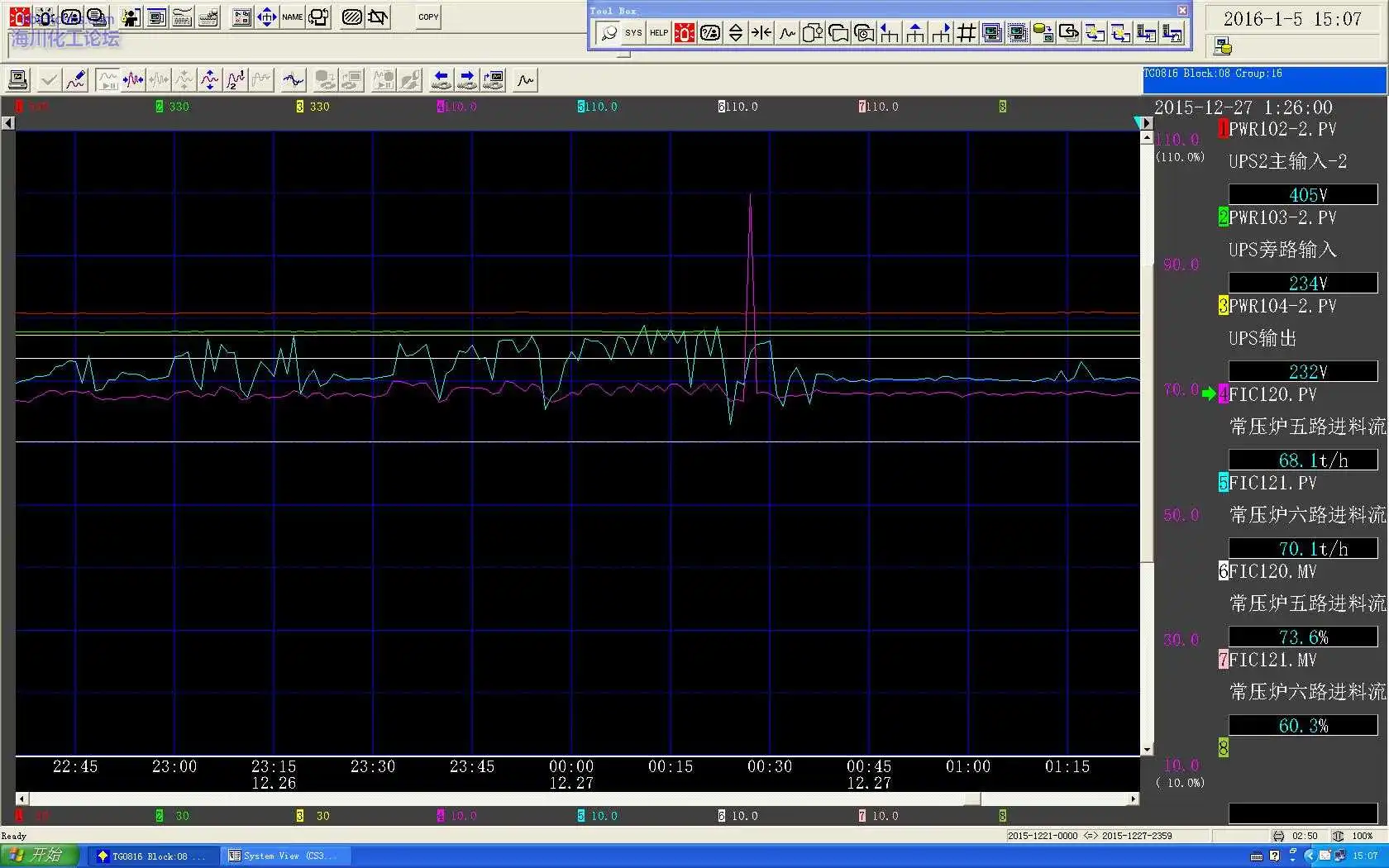1389x868 pixels.
Task: Click the right index arrow above the vertical scrollbar
Action: coord(1147,123)
